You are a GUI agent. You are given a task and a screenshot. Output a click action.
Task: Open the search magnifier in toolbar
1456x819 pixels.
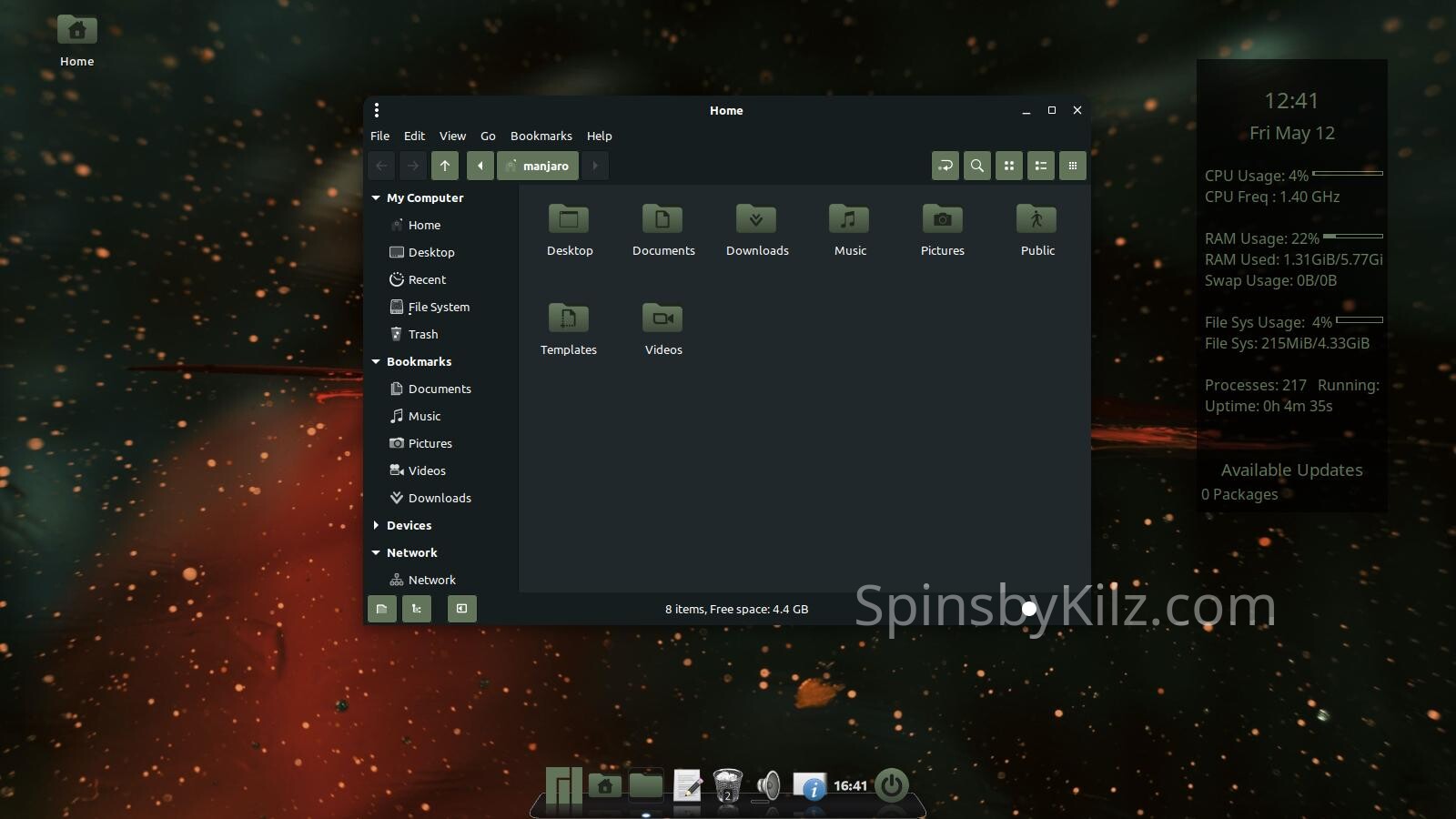tap(976, 166)
